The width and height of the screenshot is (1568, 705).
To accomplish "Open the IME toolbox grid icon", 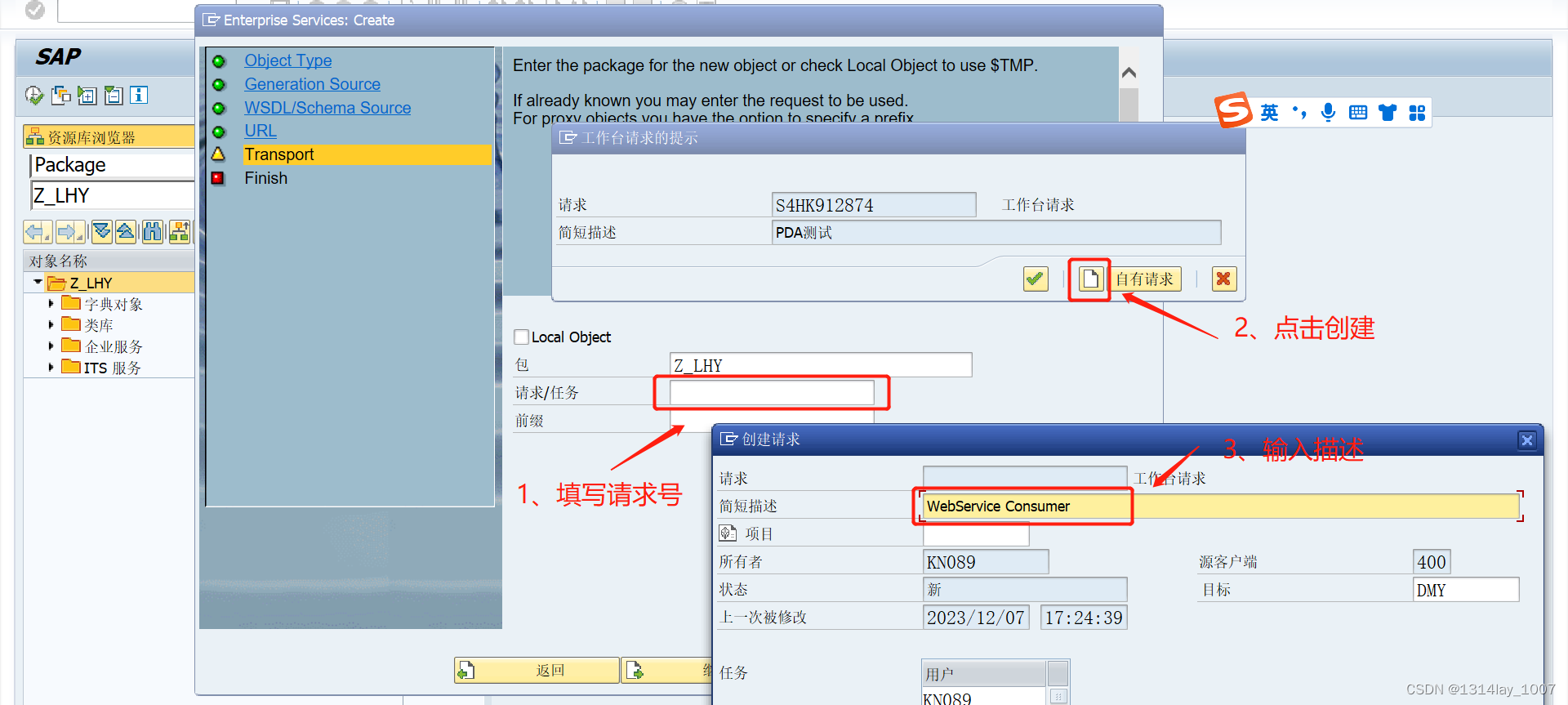I will point(1417,113).
